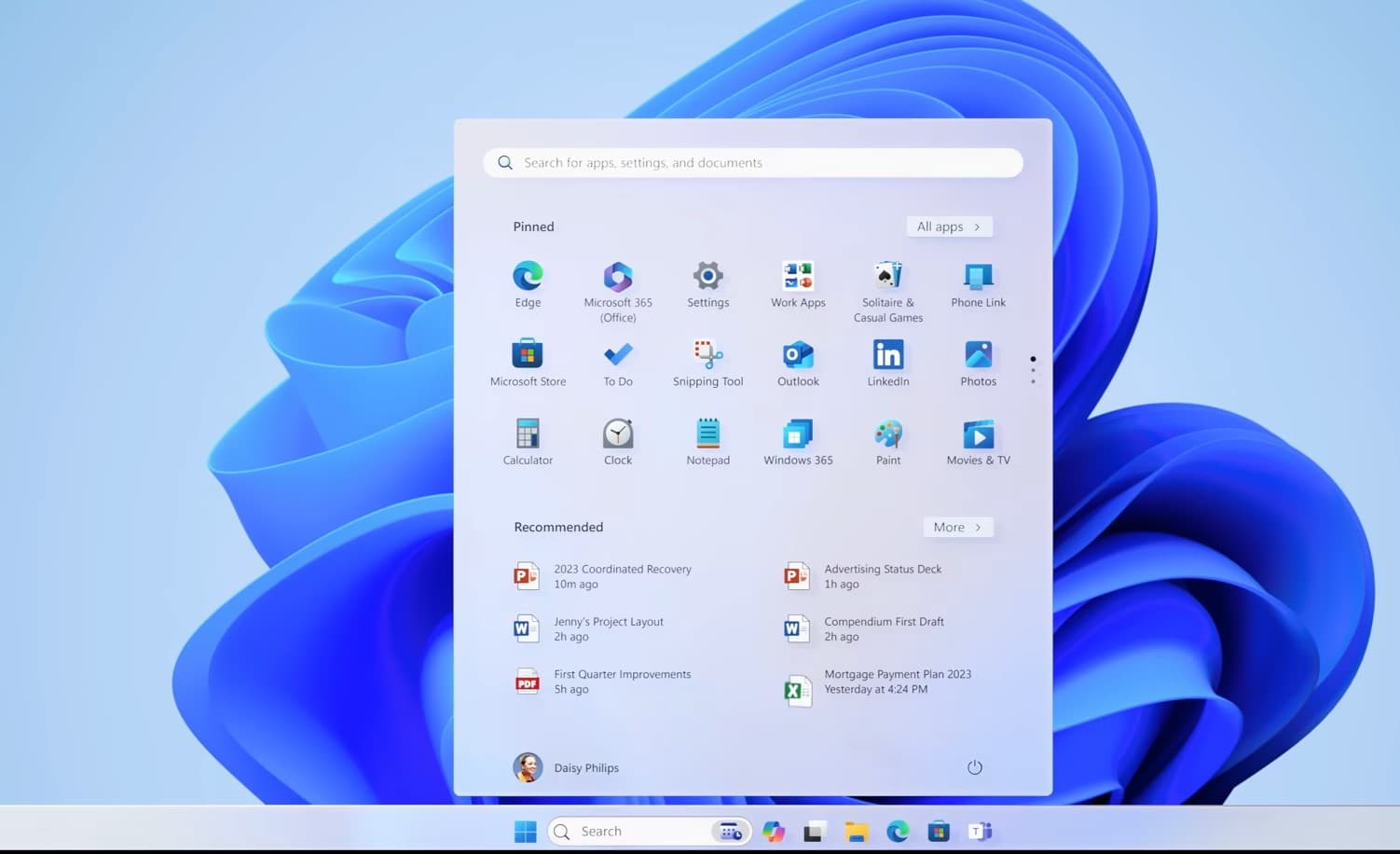Open Edge from the taskbar
Image resolution: width=1400 pixels, height=854 pixels.
pos(898,832)
